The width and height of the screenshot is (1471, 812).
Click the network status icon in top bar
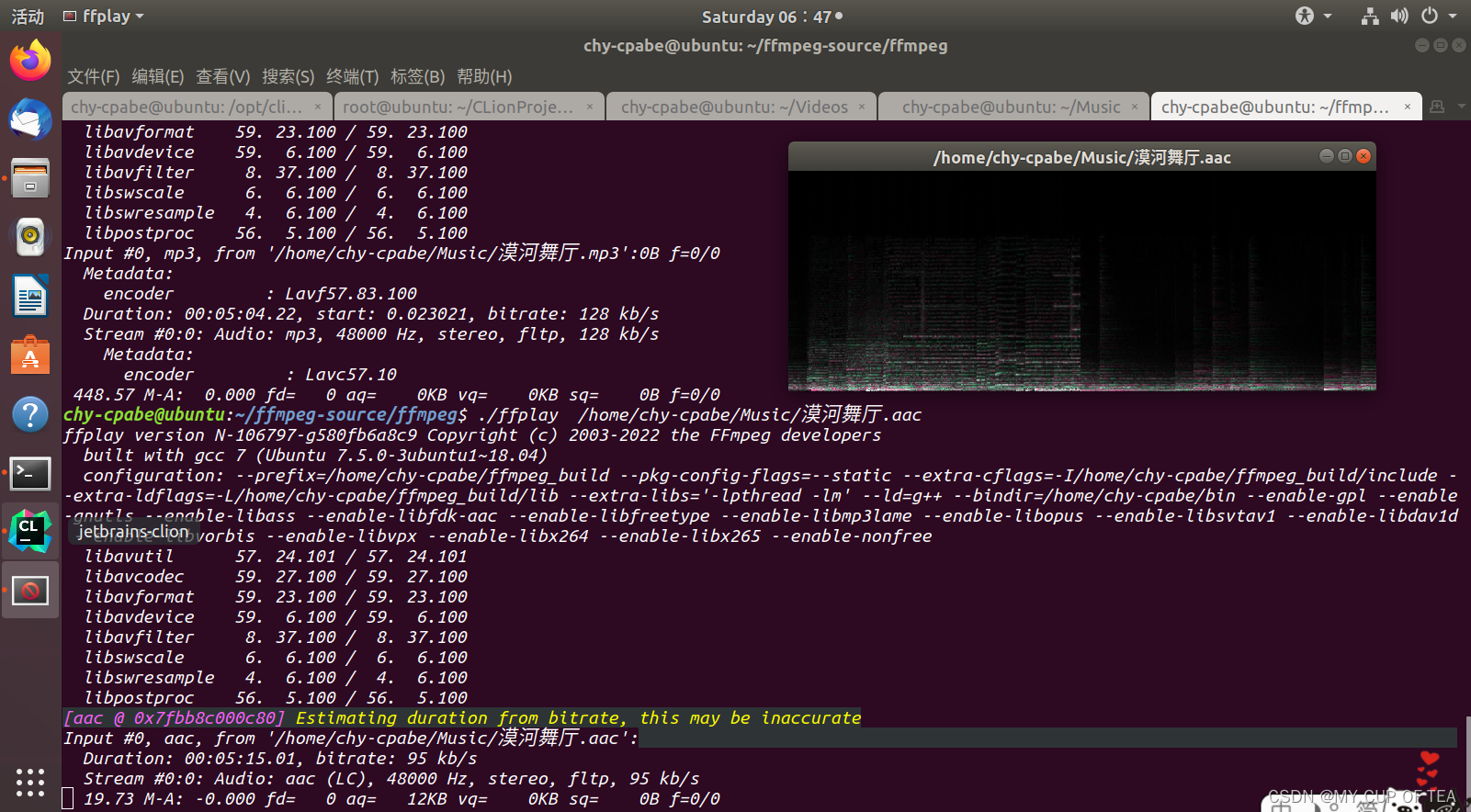click(x=1370, y=16)
